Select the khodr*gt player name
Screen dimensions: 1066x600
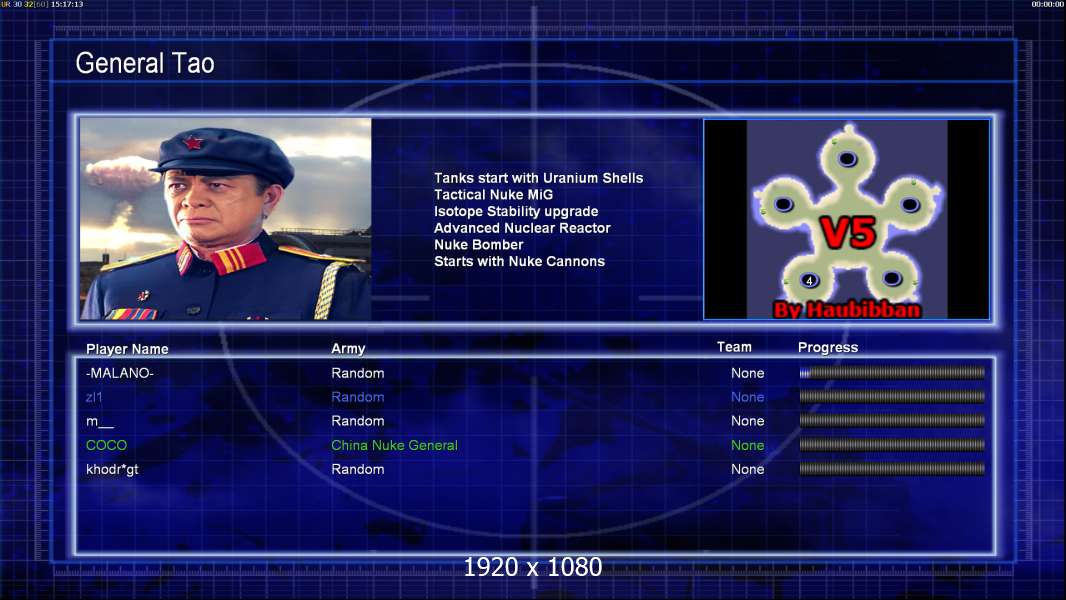pyautogui.click(x=112, y=470)
